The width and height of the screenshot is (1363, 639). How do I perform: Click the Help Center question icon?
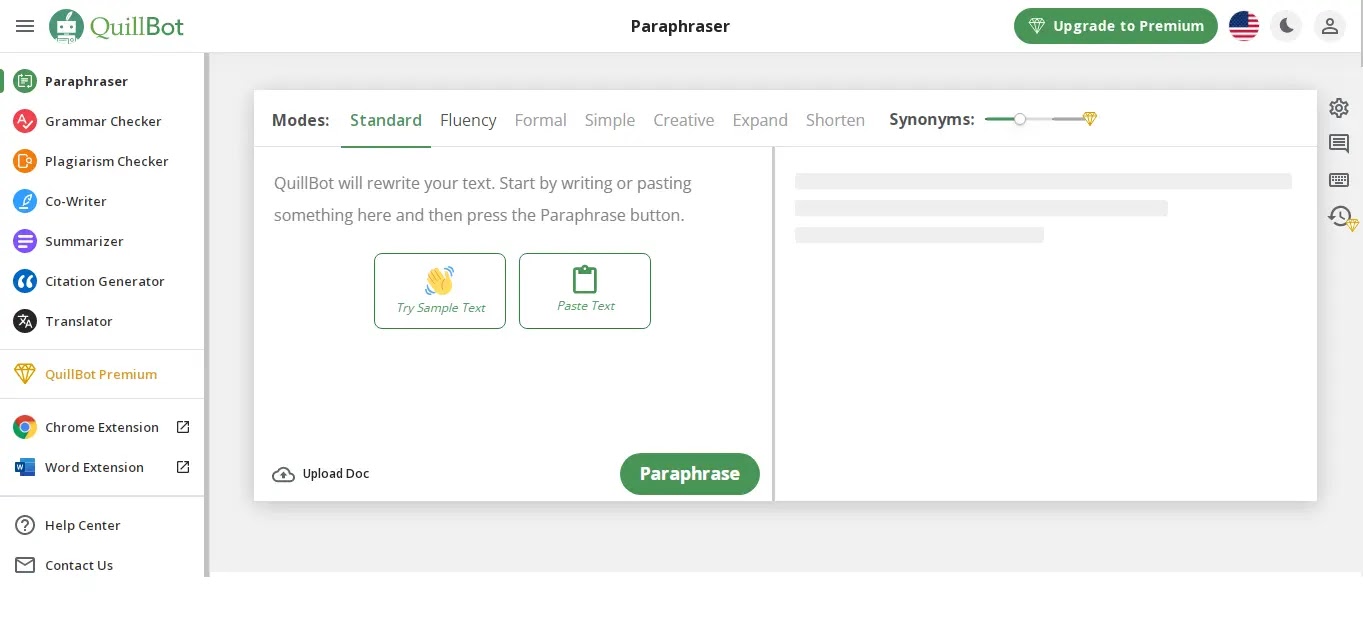[25, 525]
